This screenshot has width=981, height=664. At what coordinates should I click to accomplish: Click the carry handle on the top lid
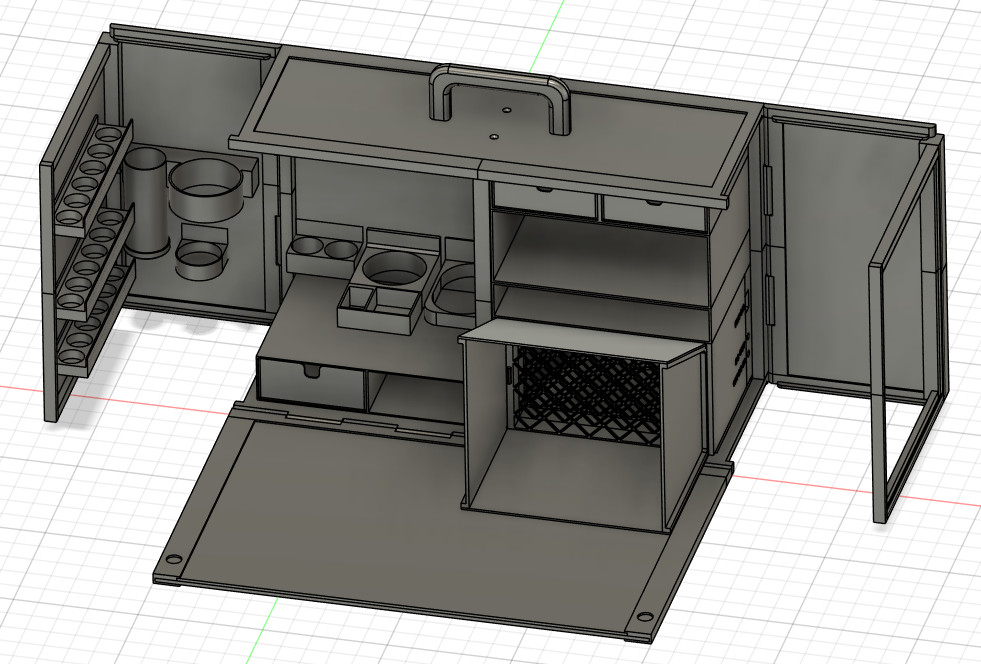499,82
